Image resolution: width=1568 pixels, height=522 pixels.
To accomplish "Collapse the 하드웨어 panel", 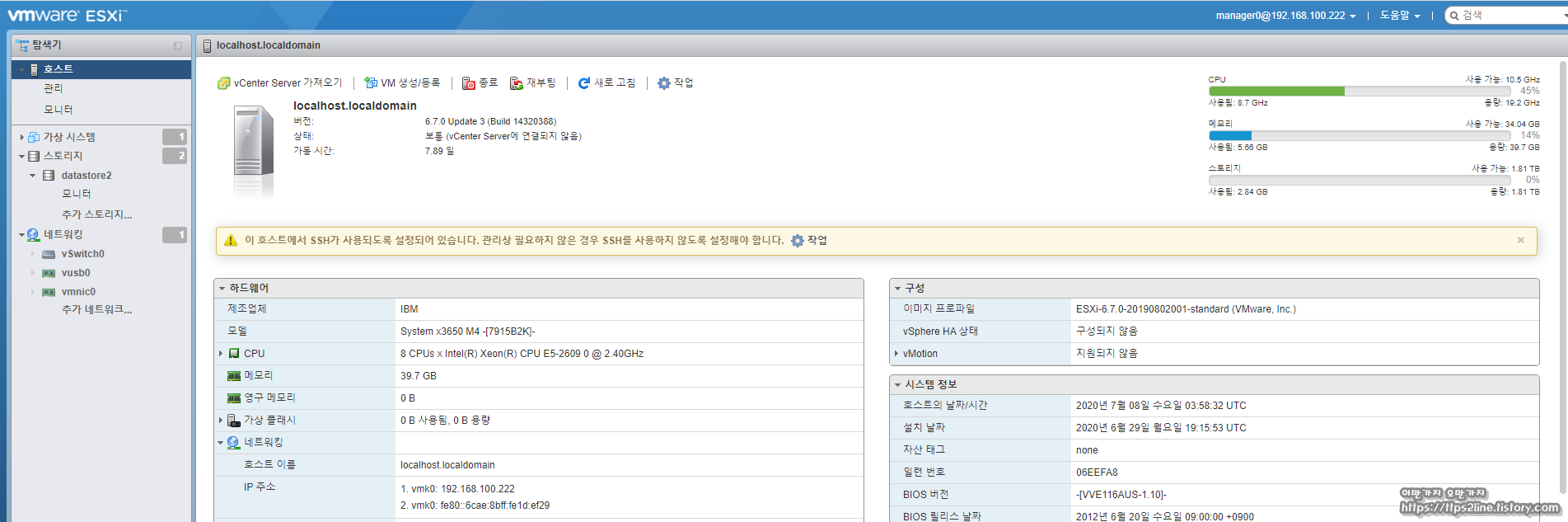I will click(x=222, y=289).
